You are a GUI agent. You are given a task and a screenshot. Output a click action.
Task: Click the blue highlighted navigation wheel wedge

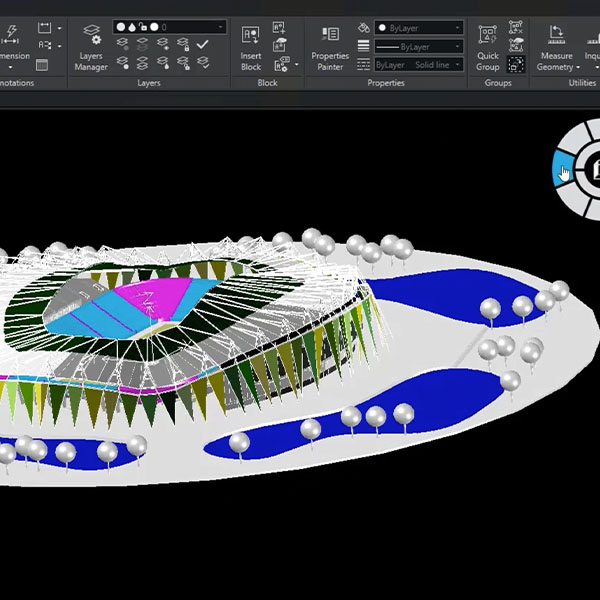pyautogui.click(x=561, y=170)
